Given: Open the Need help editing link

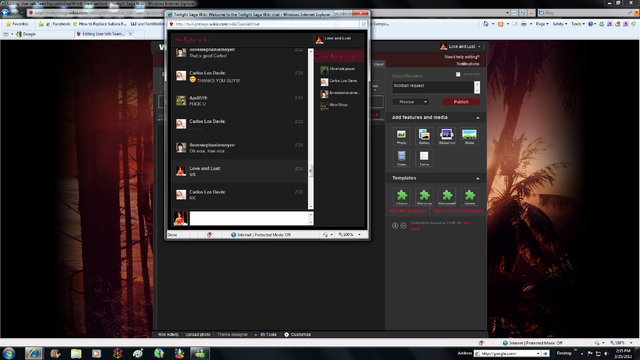Looking at the screenshot, I should click(x=462, y=57).
